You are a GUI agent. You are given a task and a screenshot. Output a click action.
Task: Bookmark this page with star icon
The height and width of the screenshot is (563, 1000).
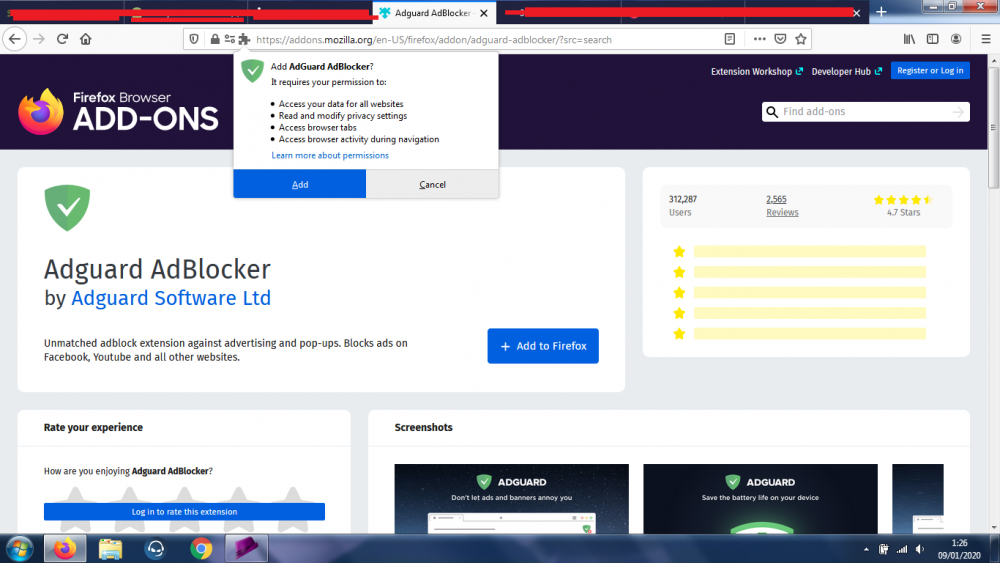pyautogui.click(x=801, y=40)
